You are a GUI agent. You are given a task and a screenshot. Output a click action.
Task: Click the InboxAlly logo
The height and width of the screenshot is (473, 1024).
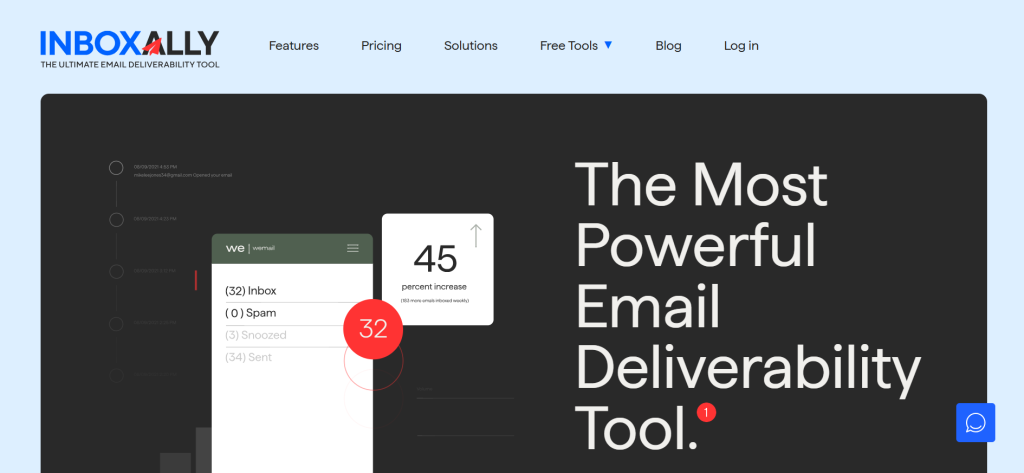click(x=129, y=49)
